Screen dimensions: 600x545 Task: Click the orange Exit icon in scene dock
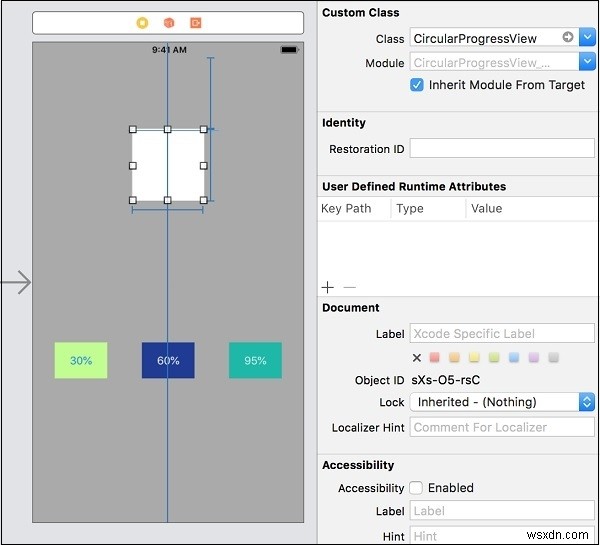tap(196, 23)
